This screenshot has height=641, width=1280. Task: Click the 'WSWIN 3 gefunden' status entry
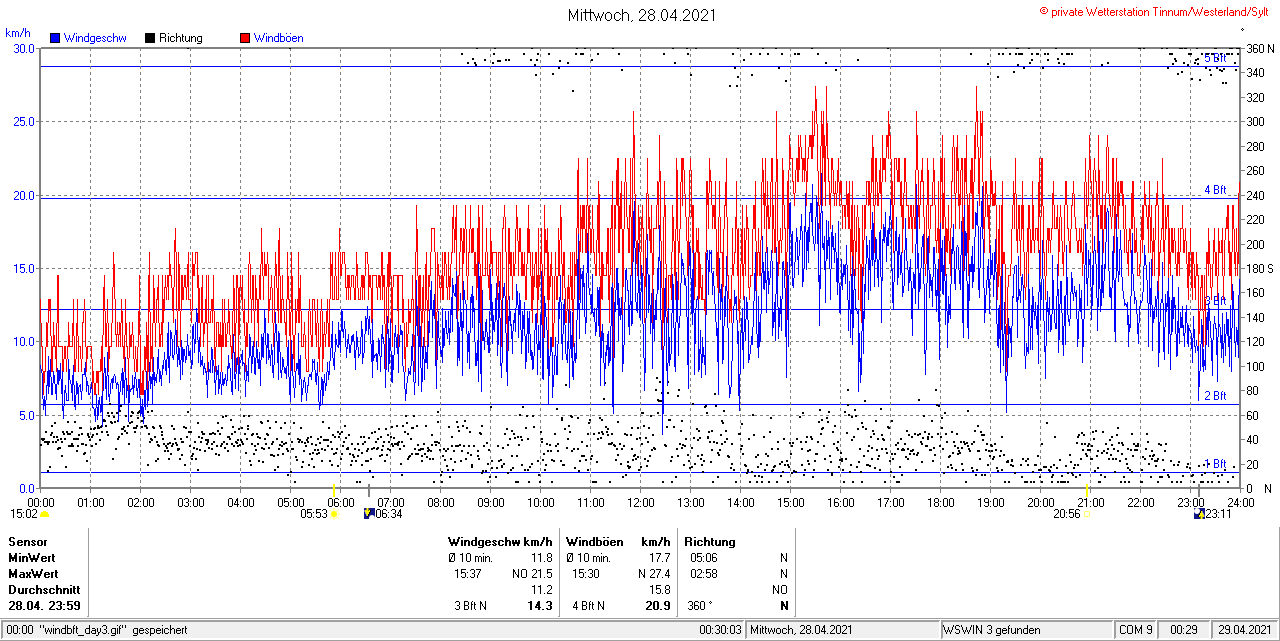(992, 630)
